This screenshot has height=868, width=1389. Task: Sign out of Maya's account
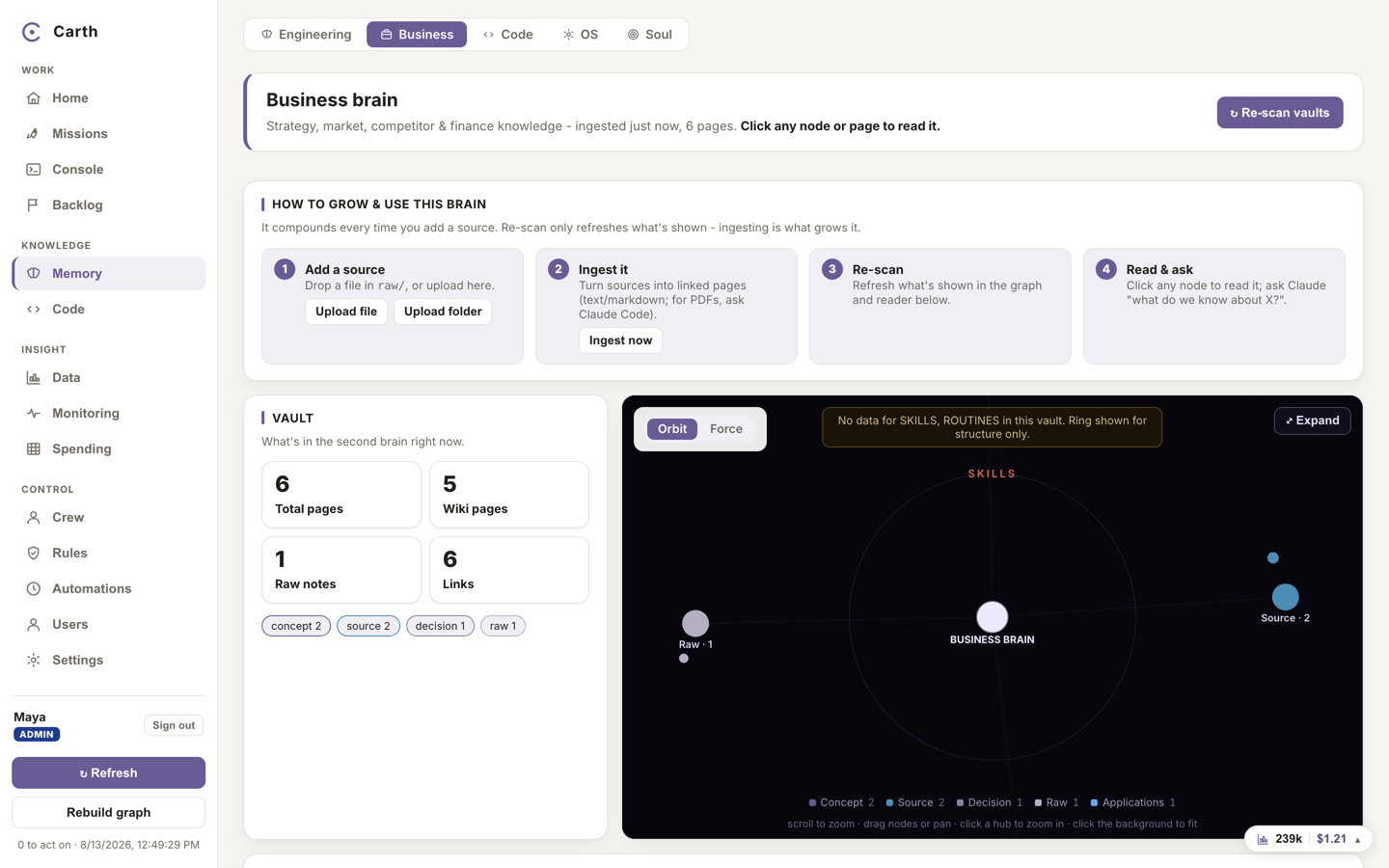point(174,725)
